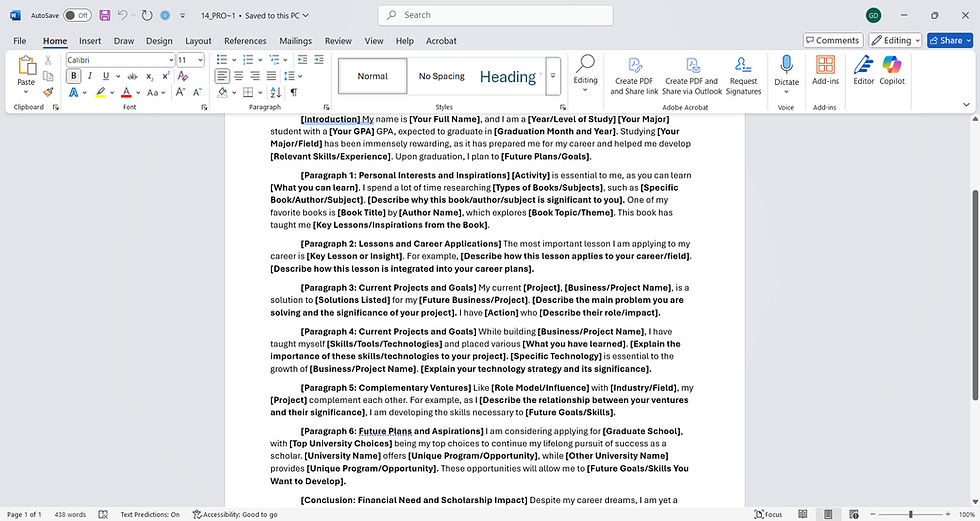Screen dimensions: 980x521
Task: Toggle bold formatting
Action: 74,76
